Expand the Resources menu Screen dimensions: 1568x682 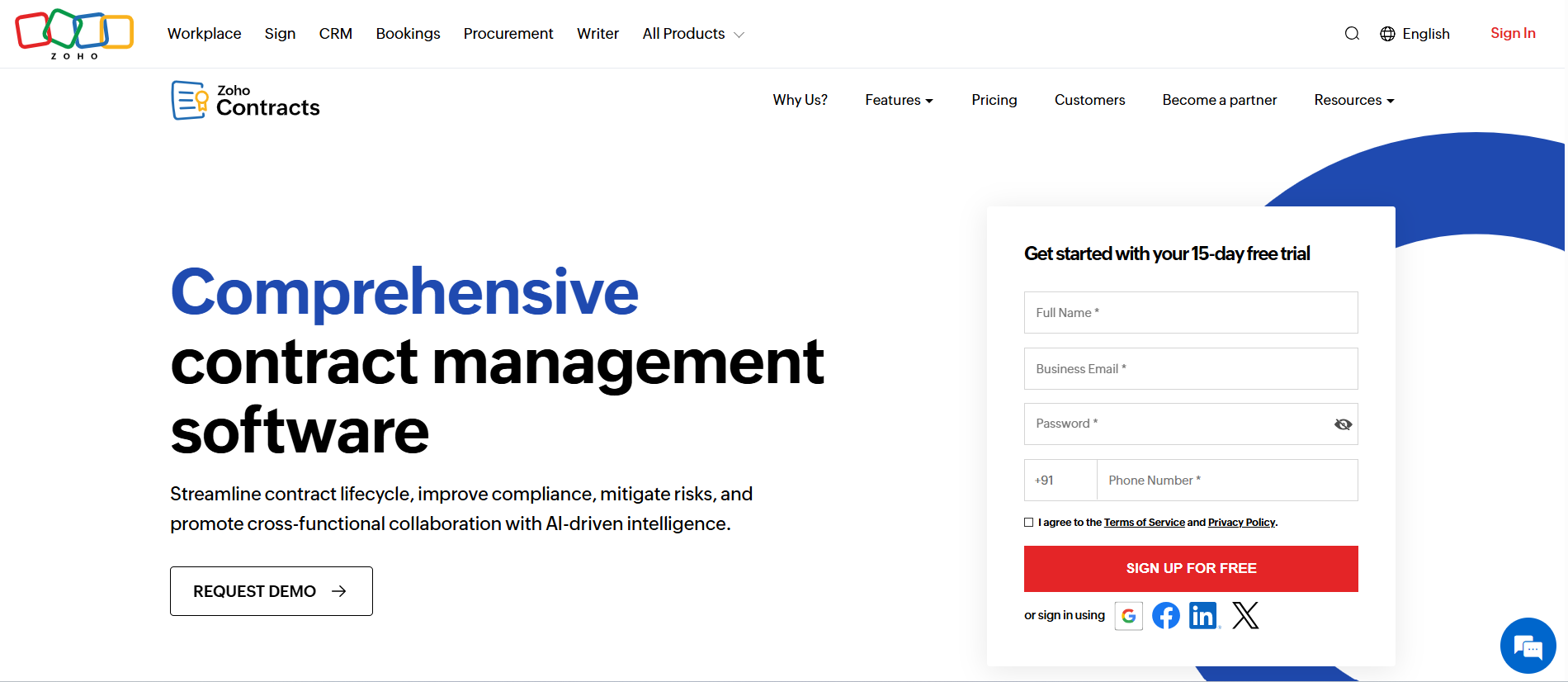coord(1354,100)
